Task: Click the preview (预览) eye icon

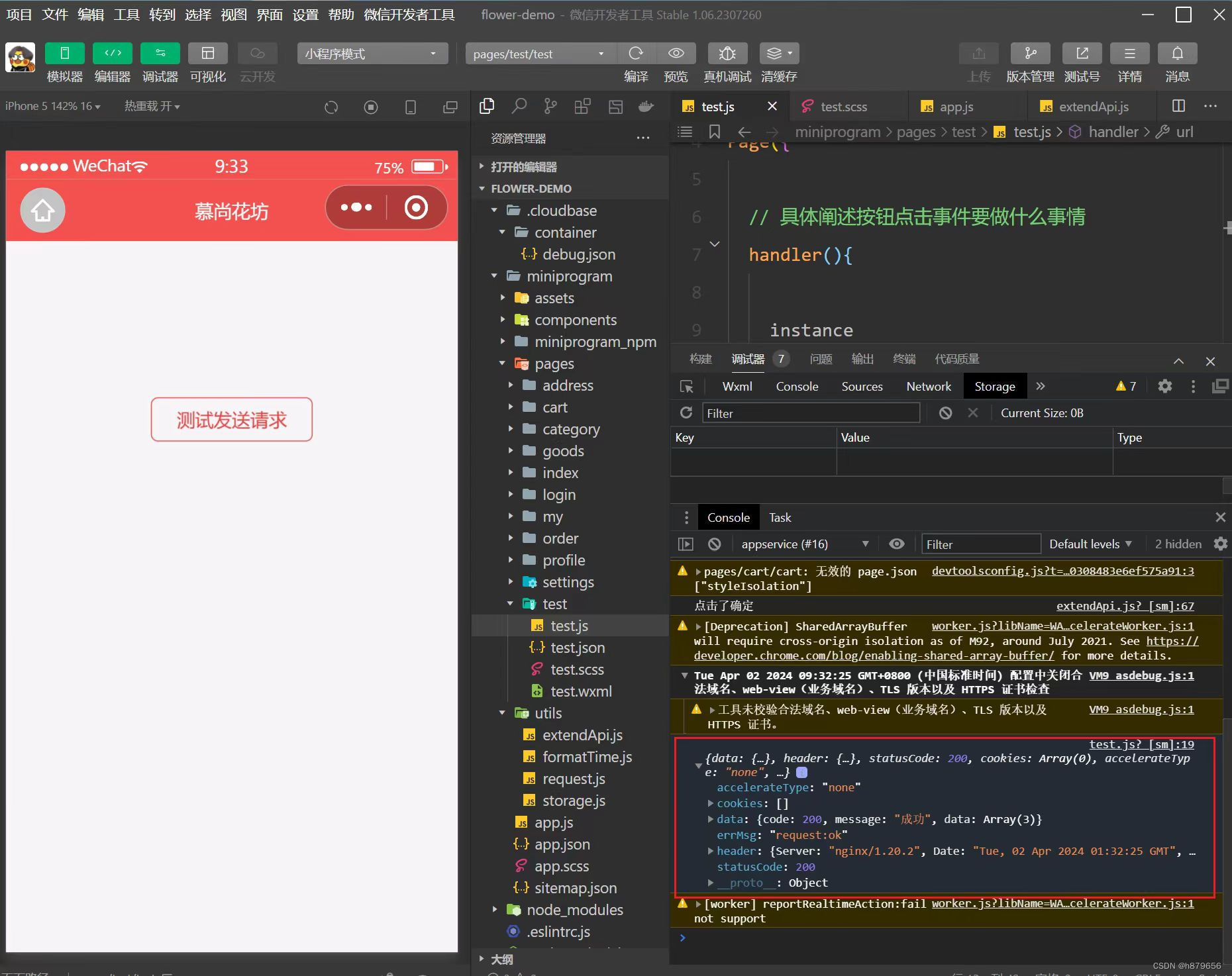Action: [676, 54]
